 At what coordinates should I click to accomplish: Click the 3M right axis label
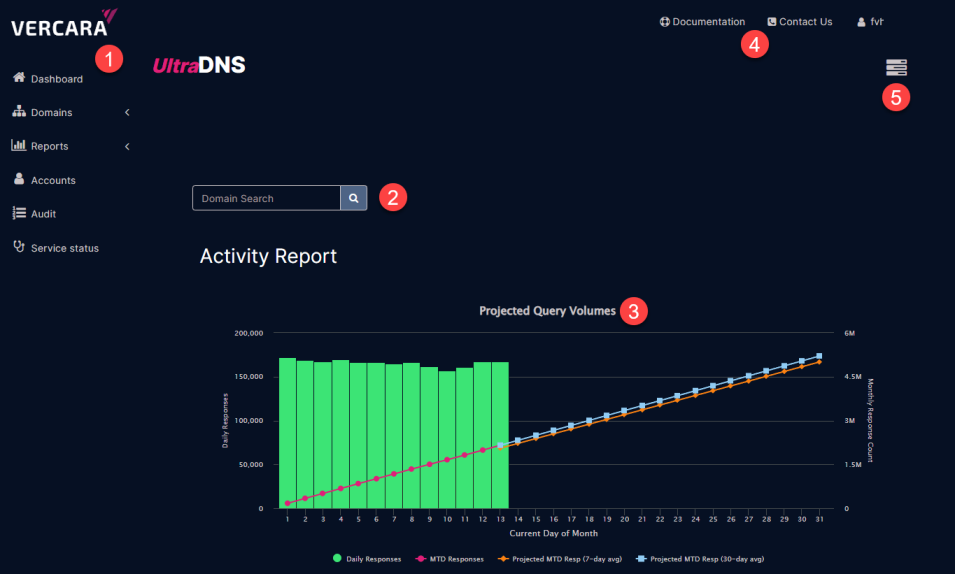[850, 421]
